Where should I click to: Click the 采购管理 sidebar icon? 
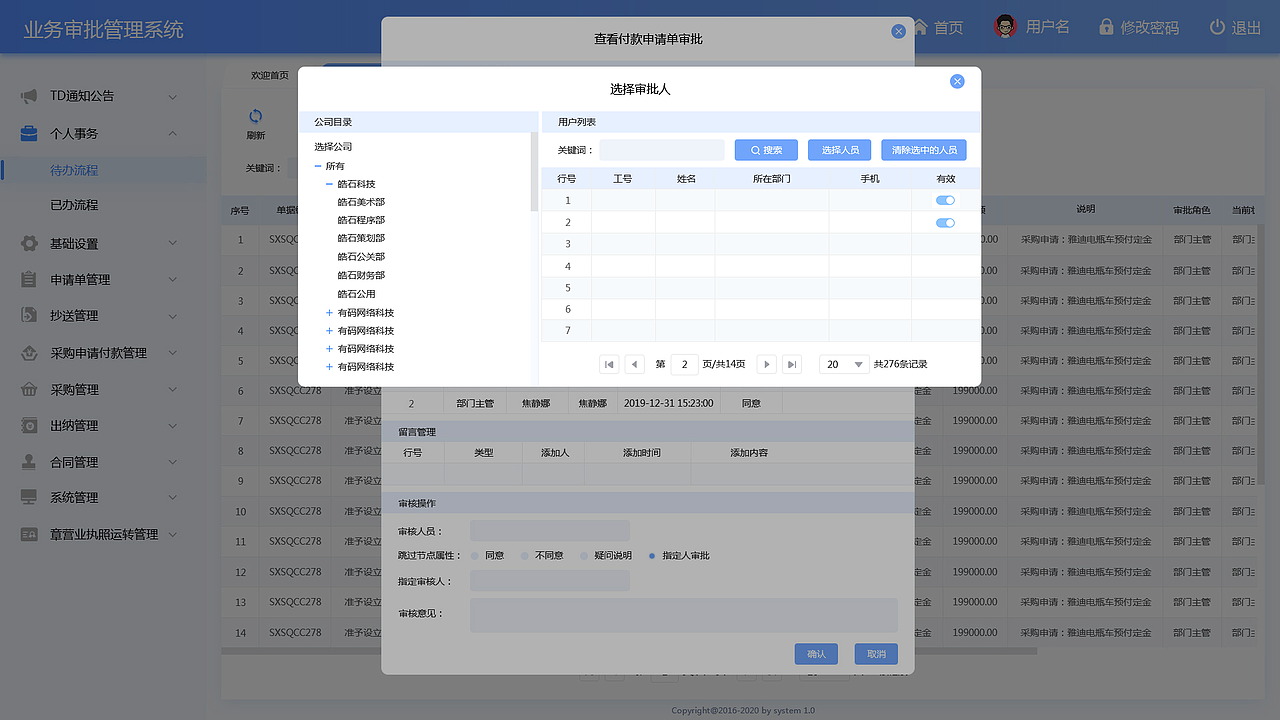click(x=29, y=389)
